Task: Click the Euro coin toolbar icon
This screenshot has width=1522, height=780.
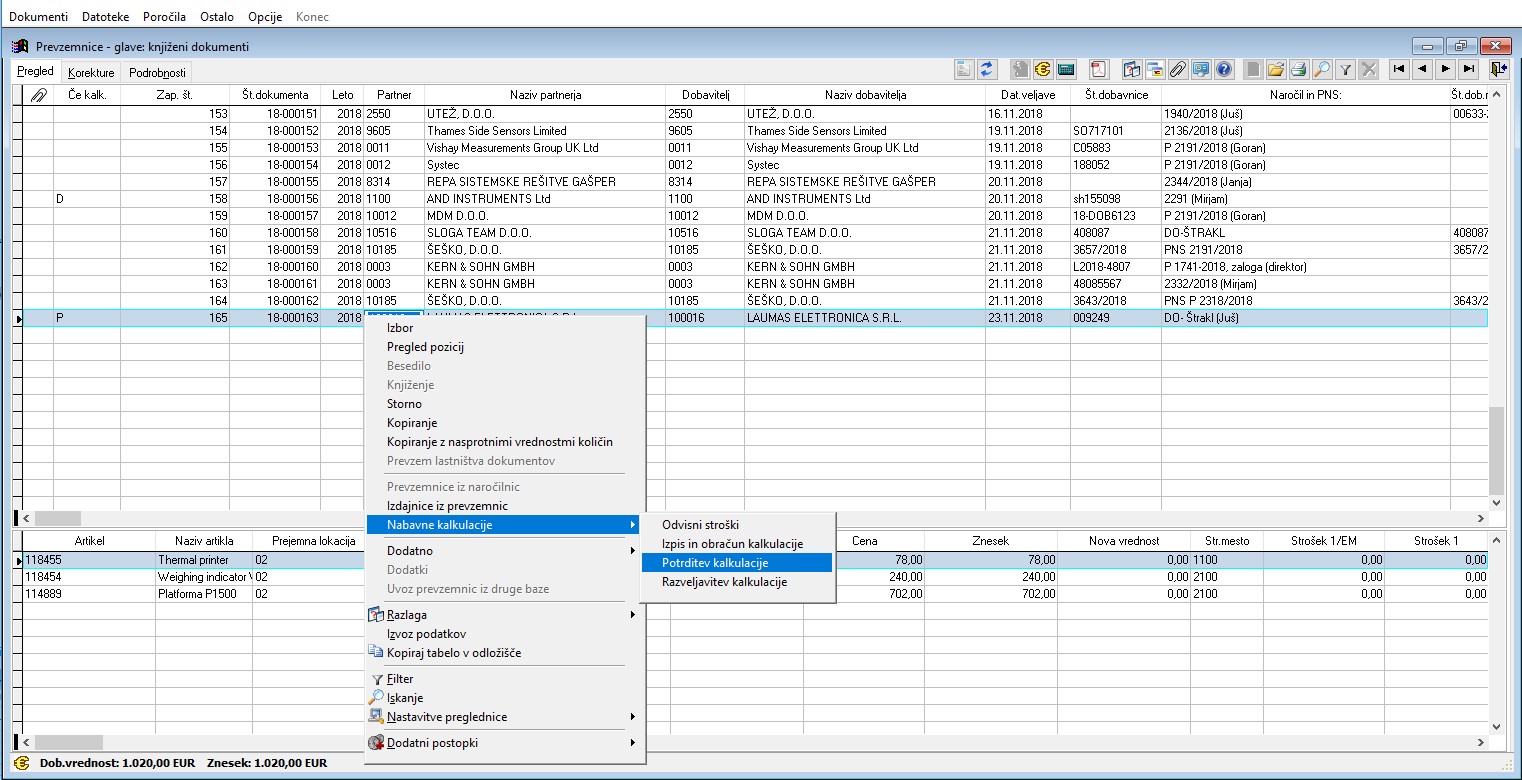Action: pyautogui.click(x=1043, y=70)
